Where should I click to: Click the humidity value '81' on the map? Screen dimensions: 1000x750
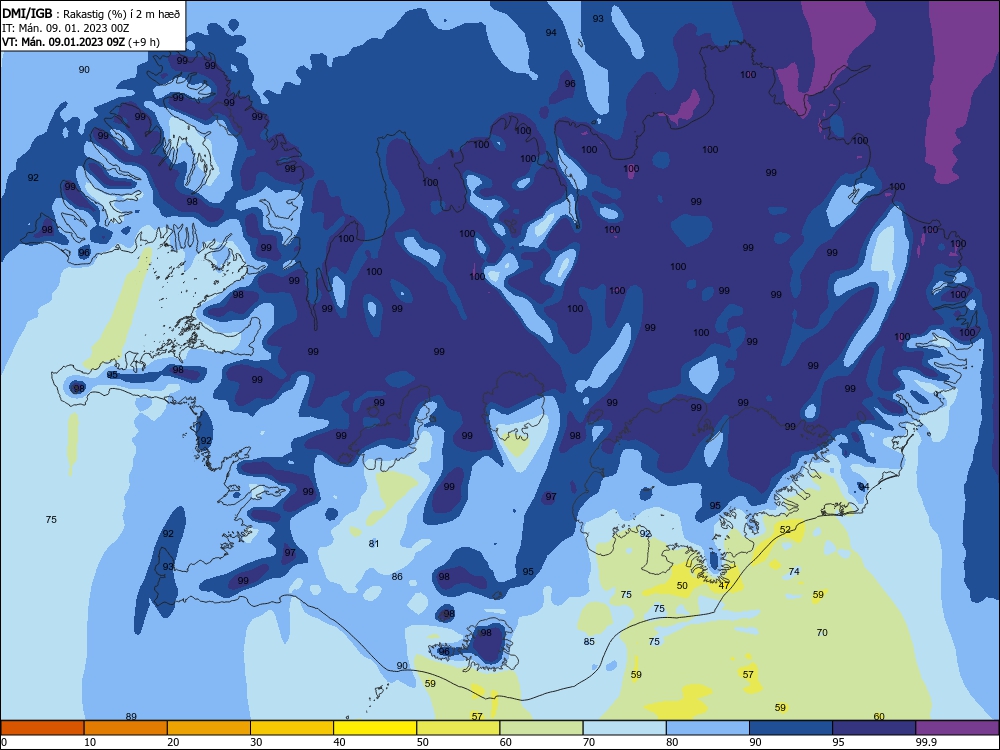tap(374, 543)
